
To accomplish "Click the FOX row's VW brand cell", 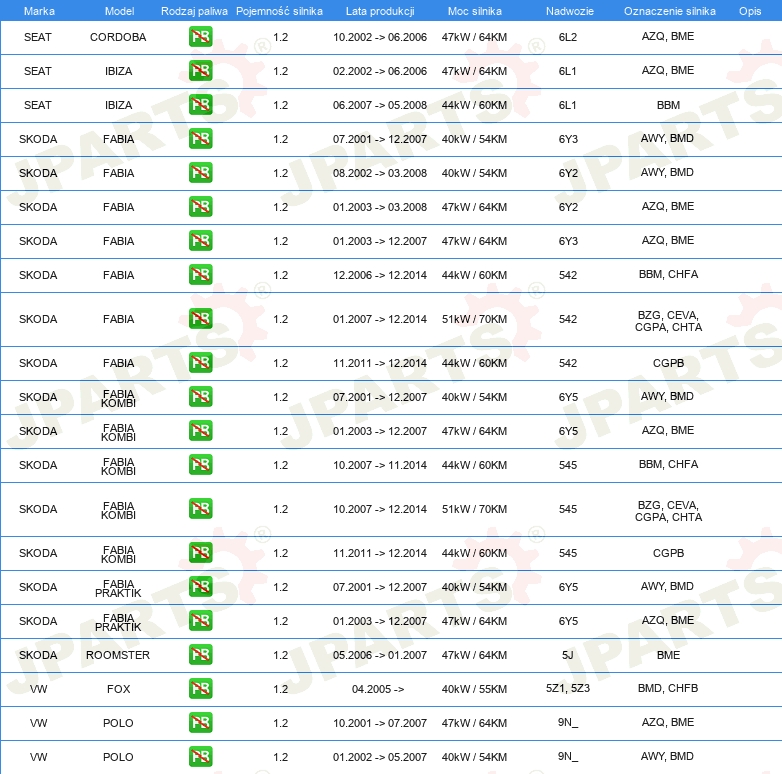I will tap(38, 689).
